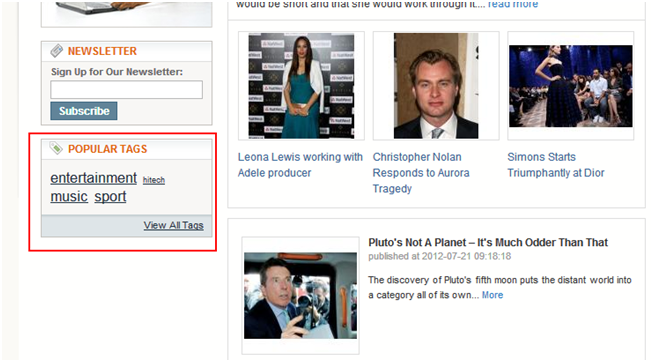
Task: Open Simons Dior runway thumbnail
Action: 571,86
